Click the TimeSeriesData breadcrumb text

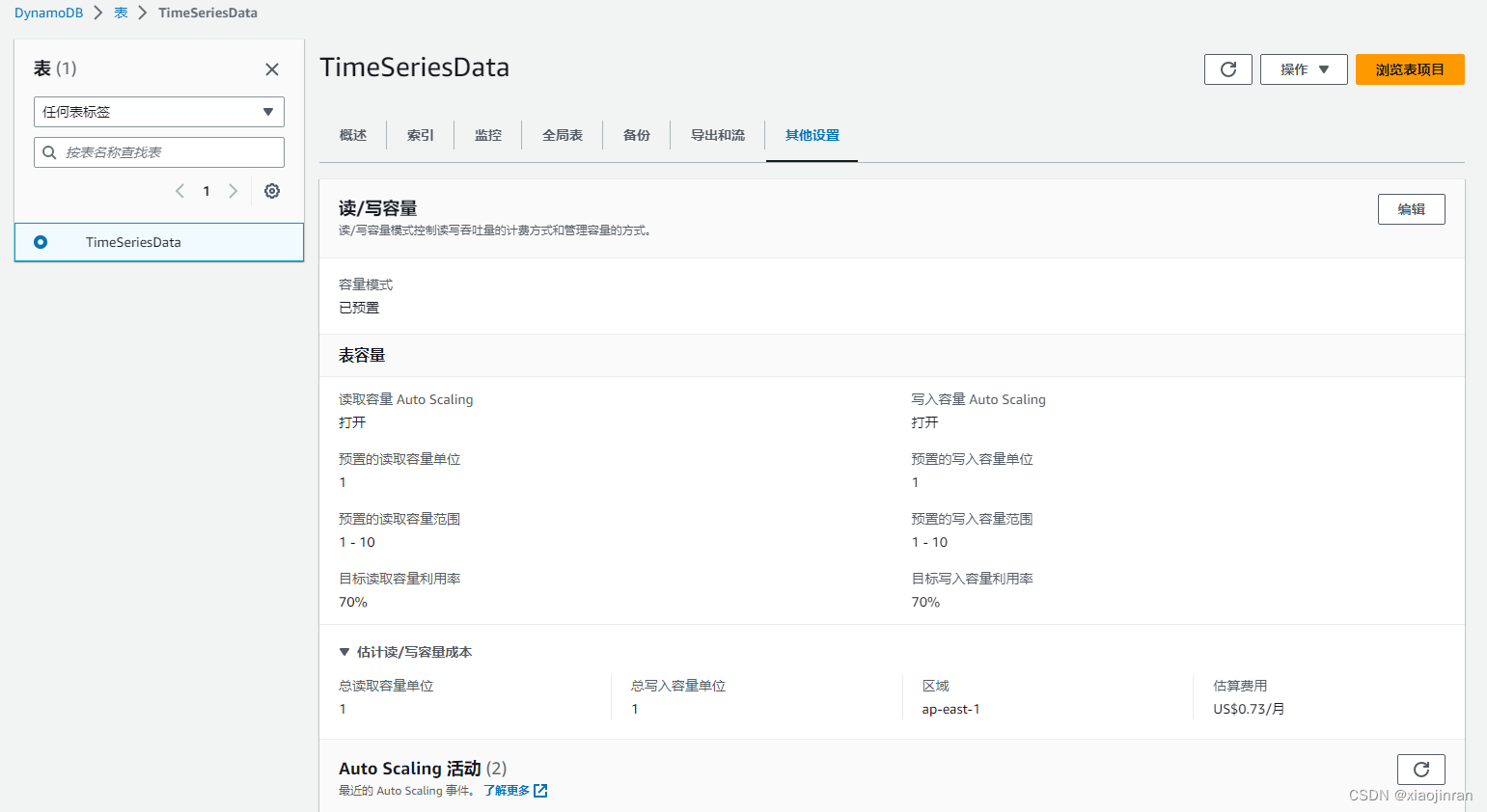point(207,13)
